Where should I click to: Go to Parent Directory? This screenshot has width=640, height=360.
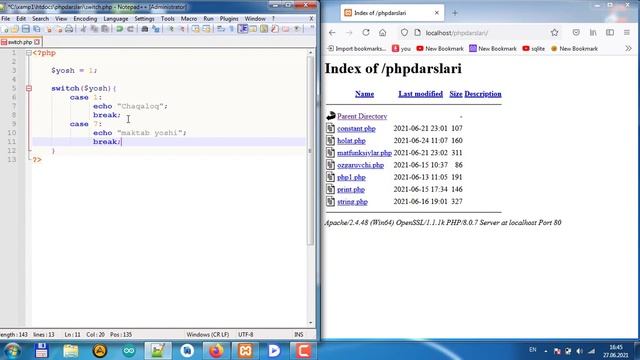tap(362, 116)
